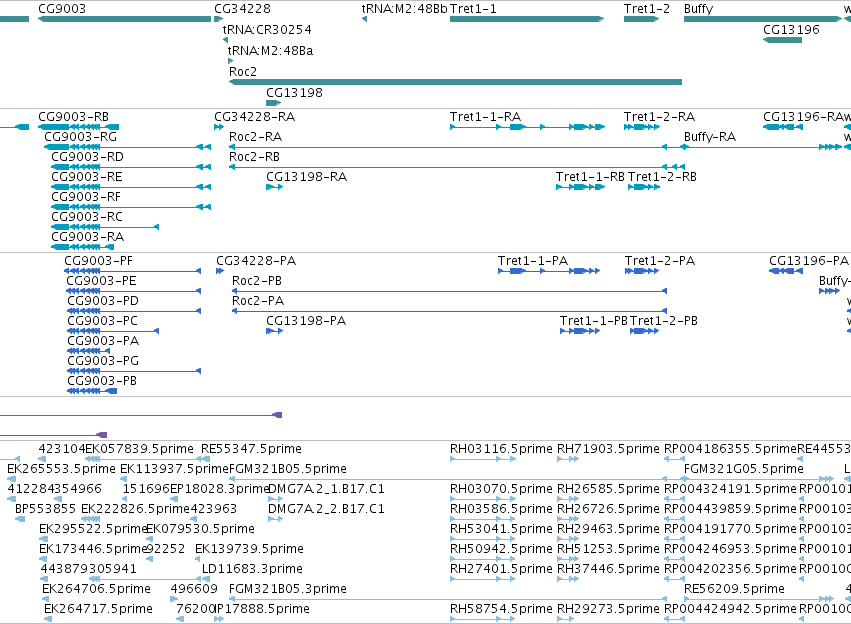Select the Buffy gene label
The image size is (851, 624).
coord(698,9)
